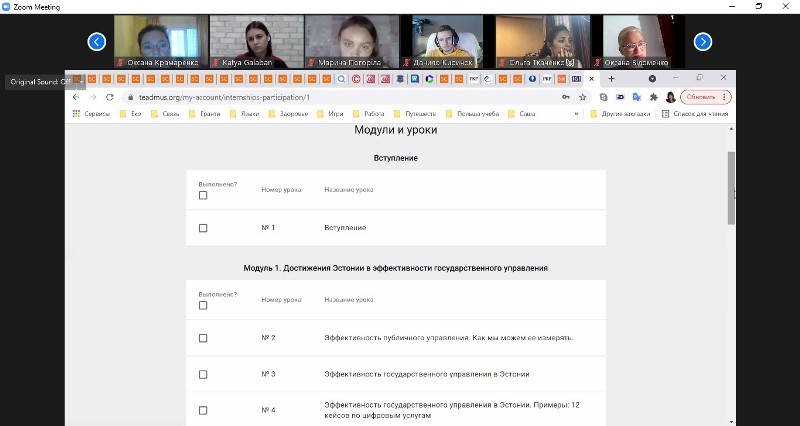Check all lessons in Вступление header

coord(203,195)
